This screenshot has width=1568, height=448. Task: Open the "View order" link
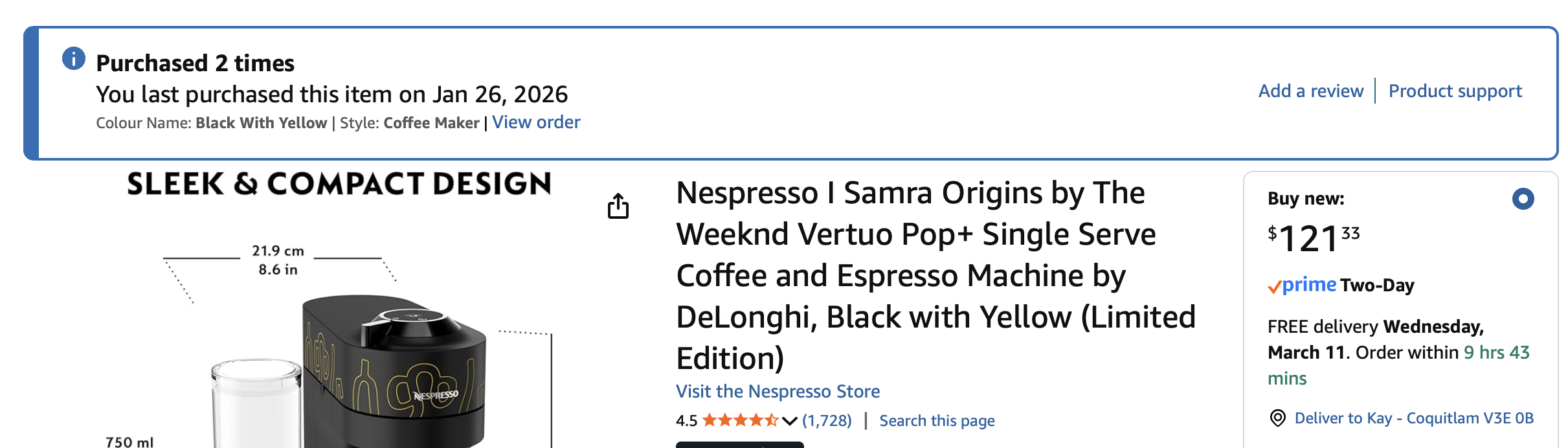[x=536, y=122]
